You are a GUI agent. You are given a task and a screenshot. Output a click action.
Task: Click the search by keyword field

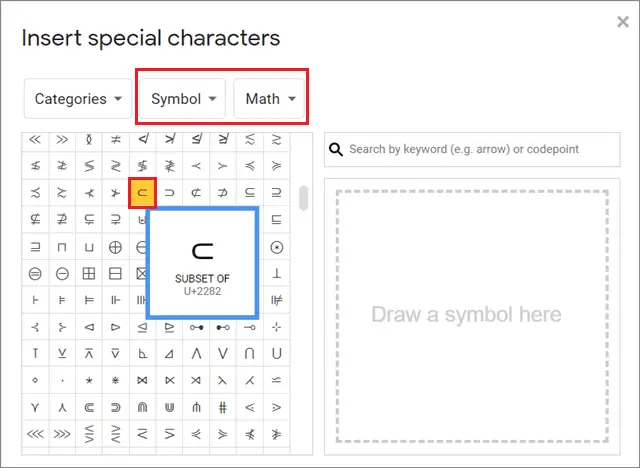point(472,149)
